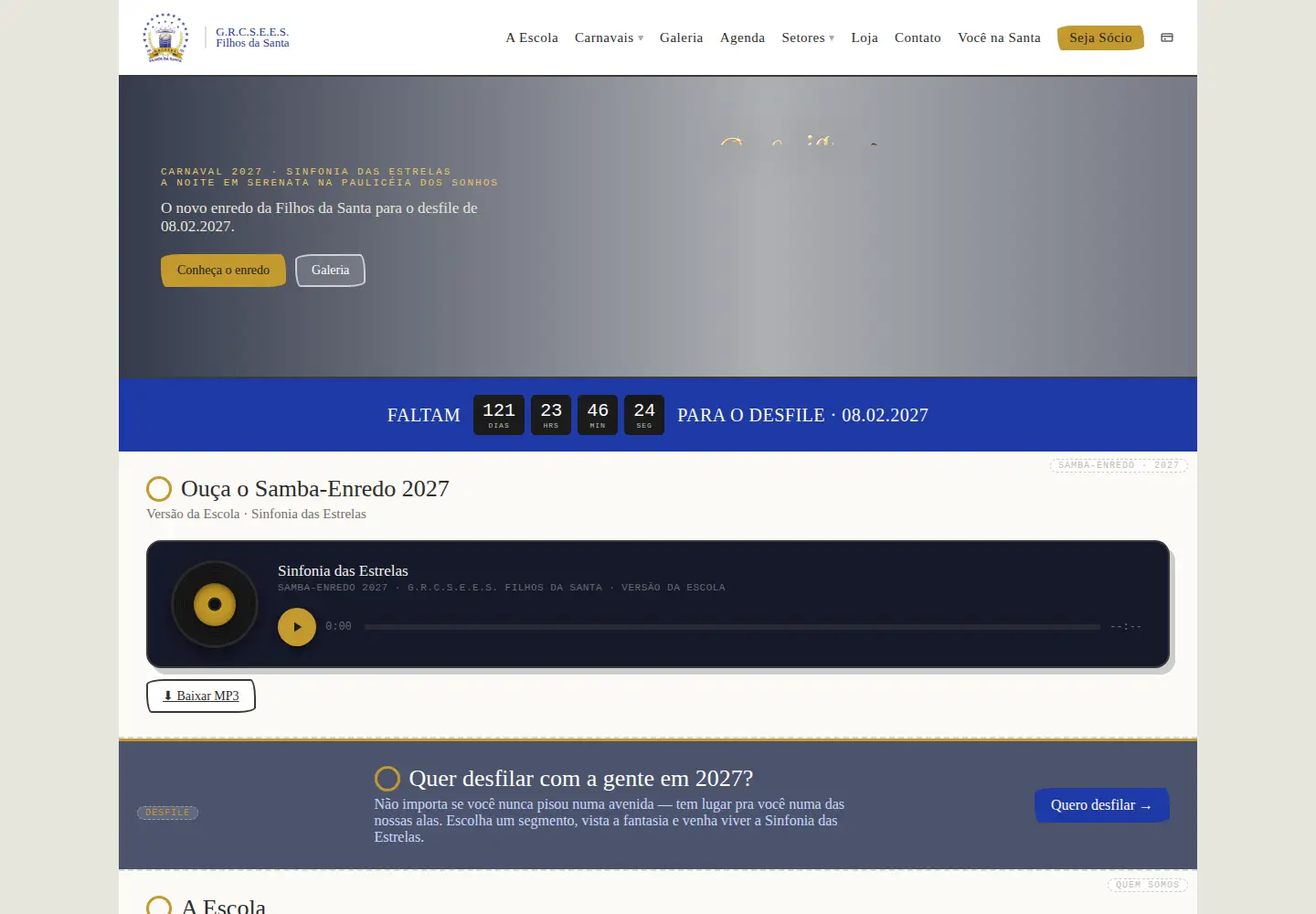Click G.R.C.S.E.E.S. Filhos da Santa title text
The width and height of the screenshot is (1316, 914).
click(x=252, y=37)
